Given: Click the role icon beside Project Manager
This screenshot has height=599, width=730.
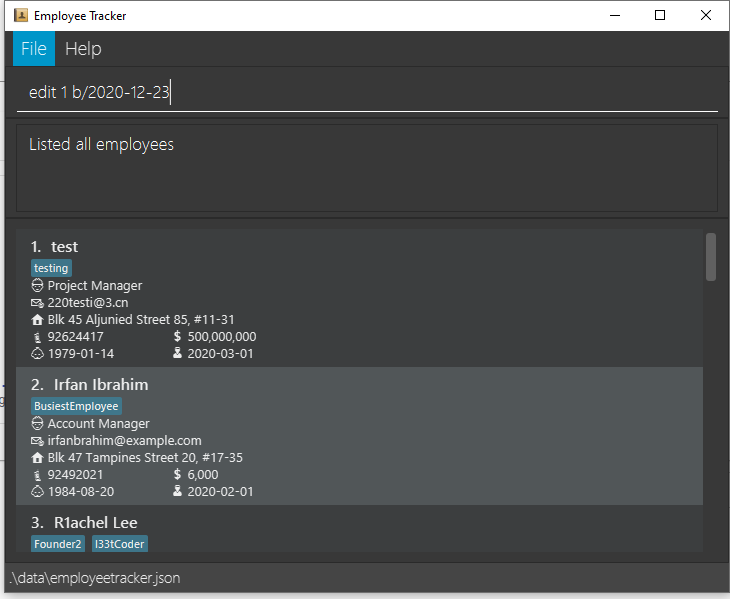Looking at the screenshot, I should [x=37, y=285].
